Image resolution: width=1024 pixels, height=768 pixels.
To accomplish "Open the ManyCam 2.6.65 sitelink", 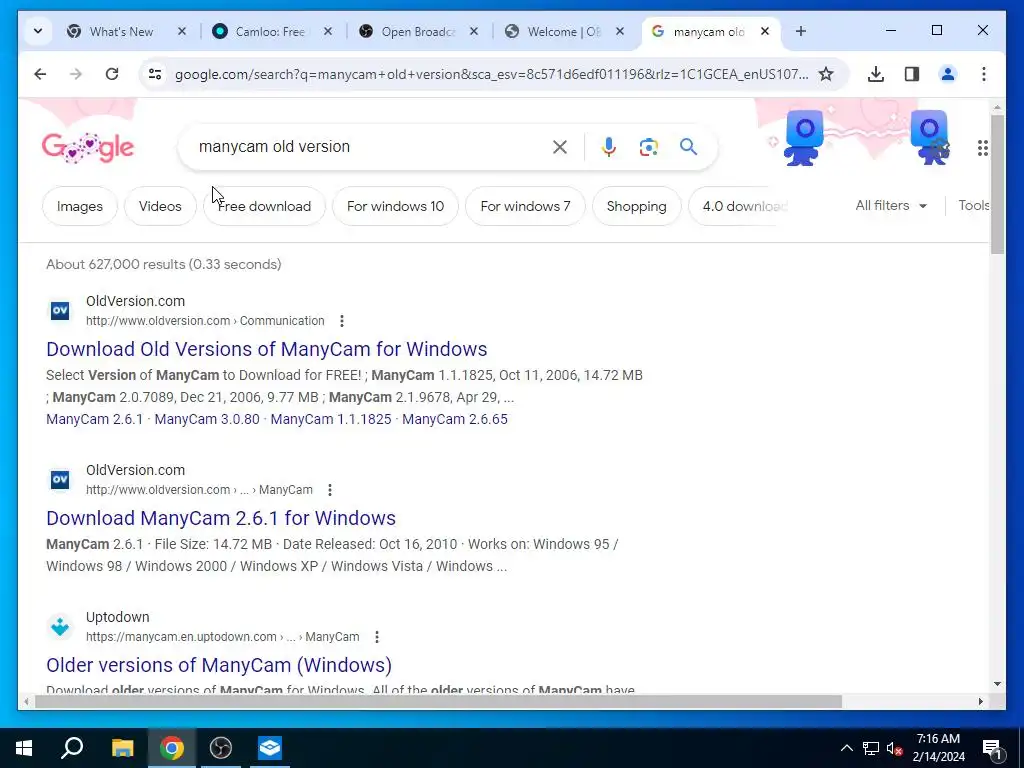I will [455, 419].
